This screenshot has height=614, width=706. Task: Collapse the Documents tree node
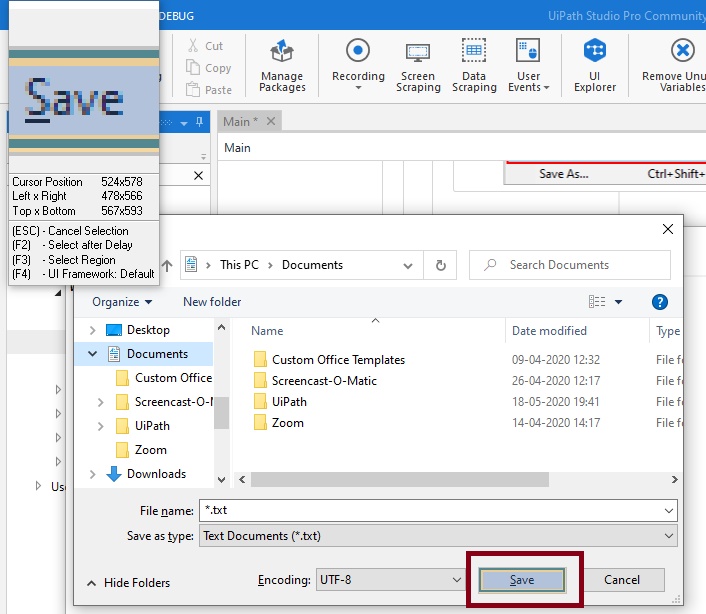point(93,354)
